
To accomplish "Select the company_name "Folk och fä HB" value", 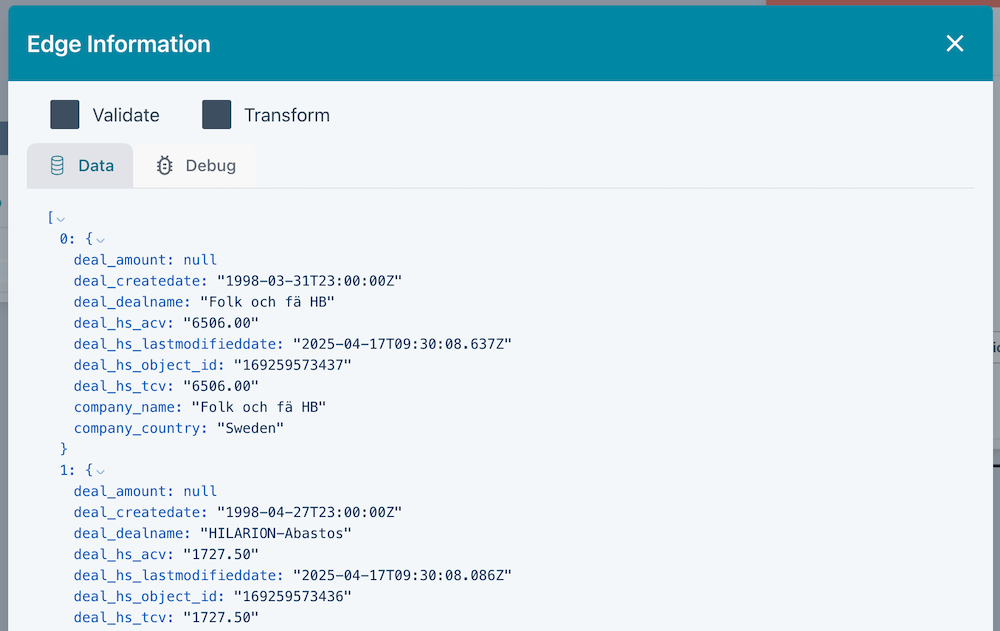I will click(259, 407).
